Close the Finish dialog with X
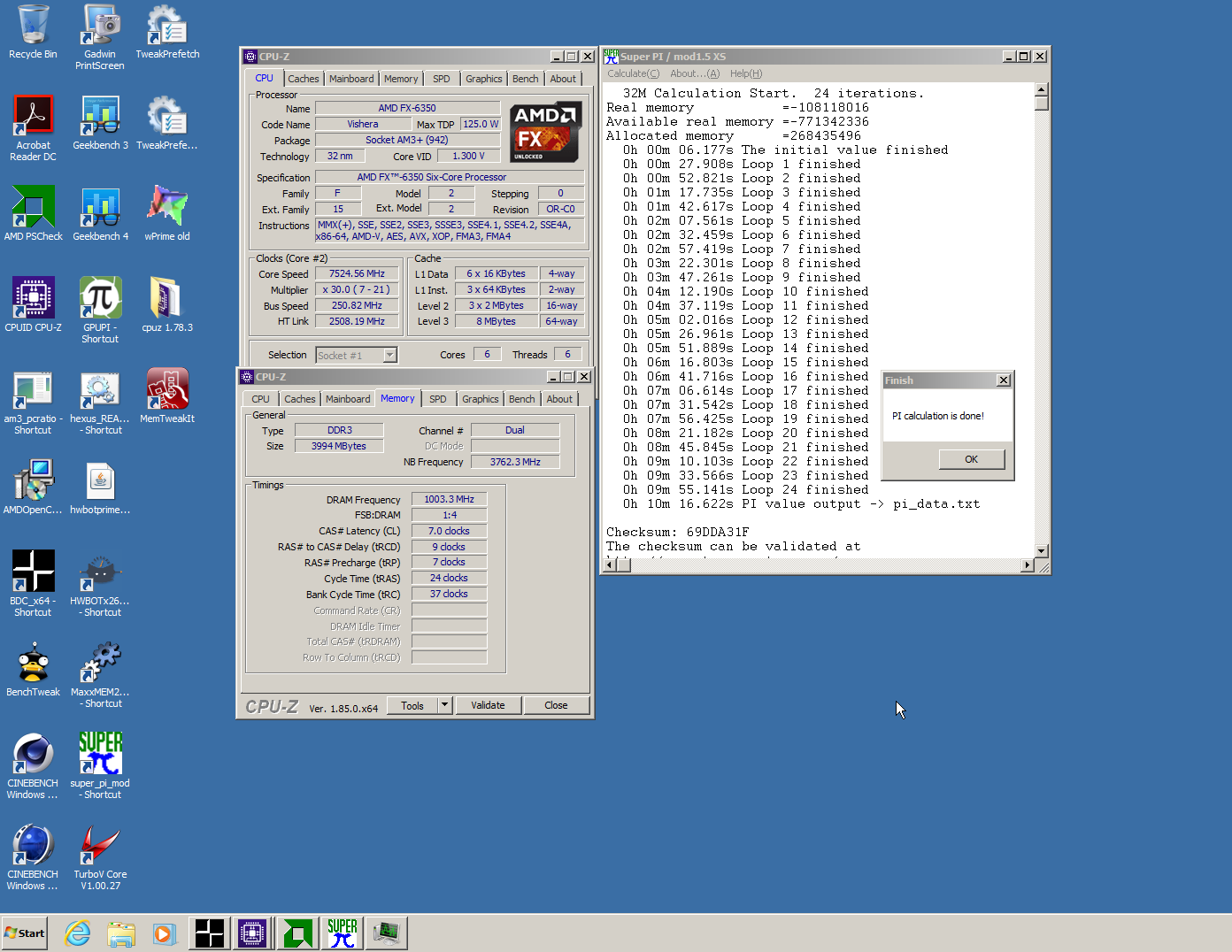Screen dimensions: 1232x952 1003,380
